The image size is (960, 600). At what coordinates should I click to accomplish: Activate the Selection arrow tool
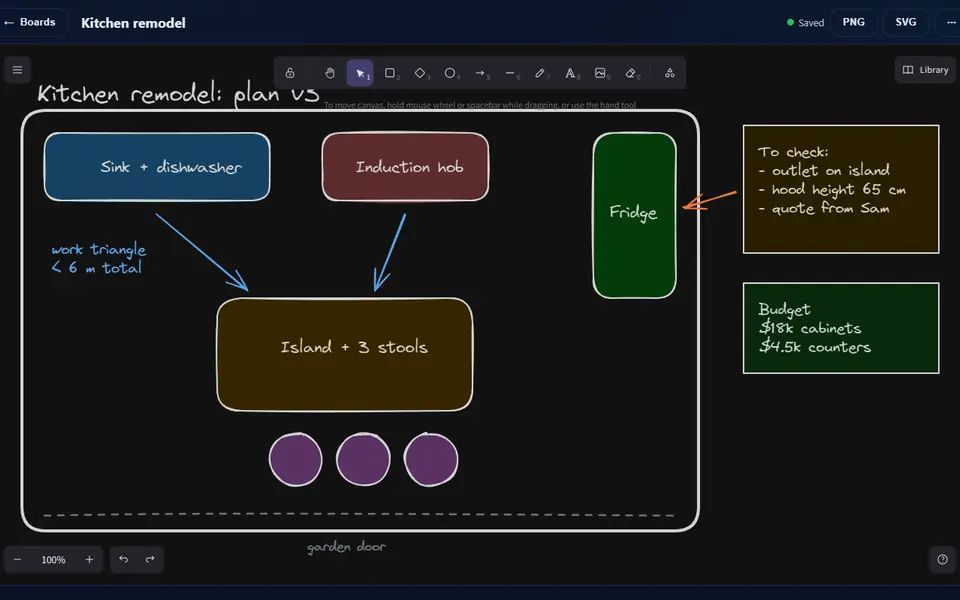[x=360, y=73]
